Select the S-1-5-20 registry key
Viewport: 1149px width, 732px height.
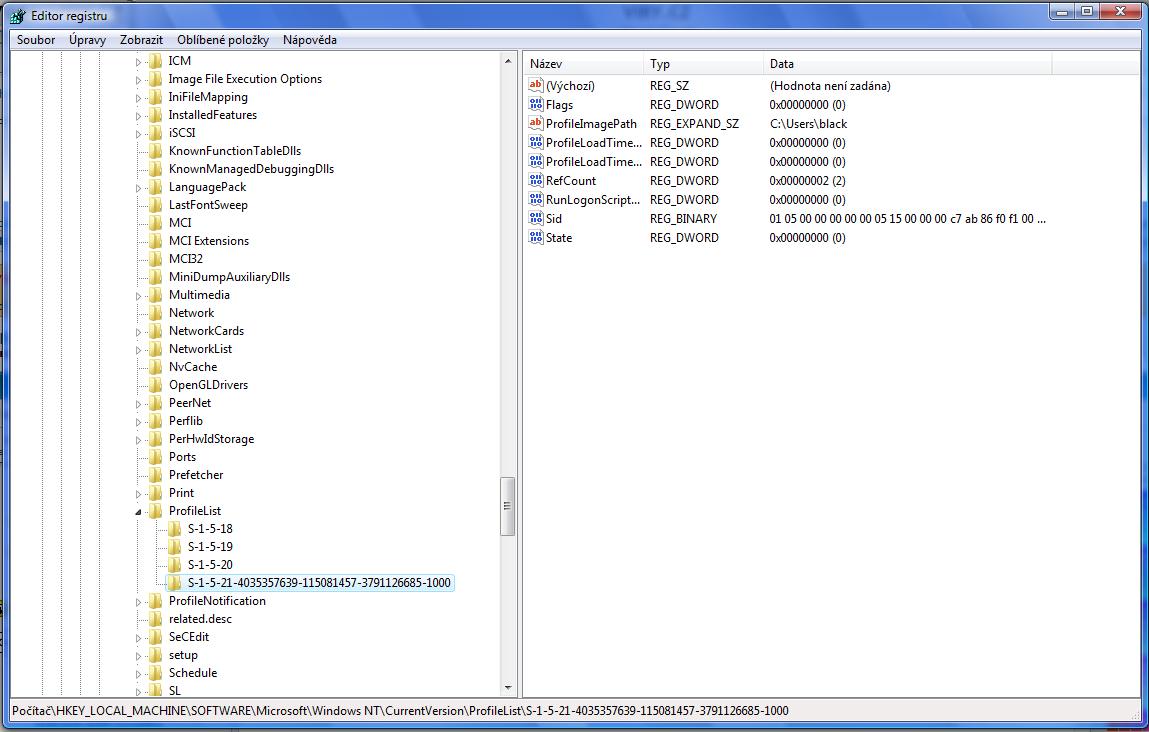pyautogui.click(x=210, y=565)
